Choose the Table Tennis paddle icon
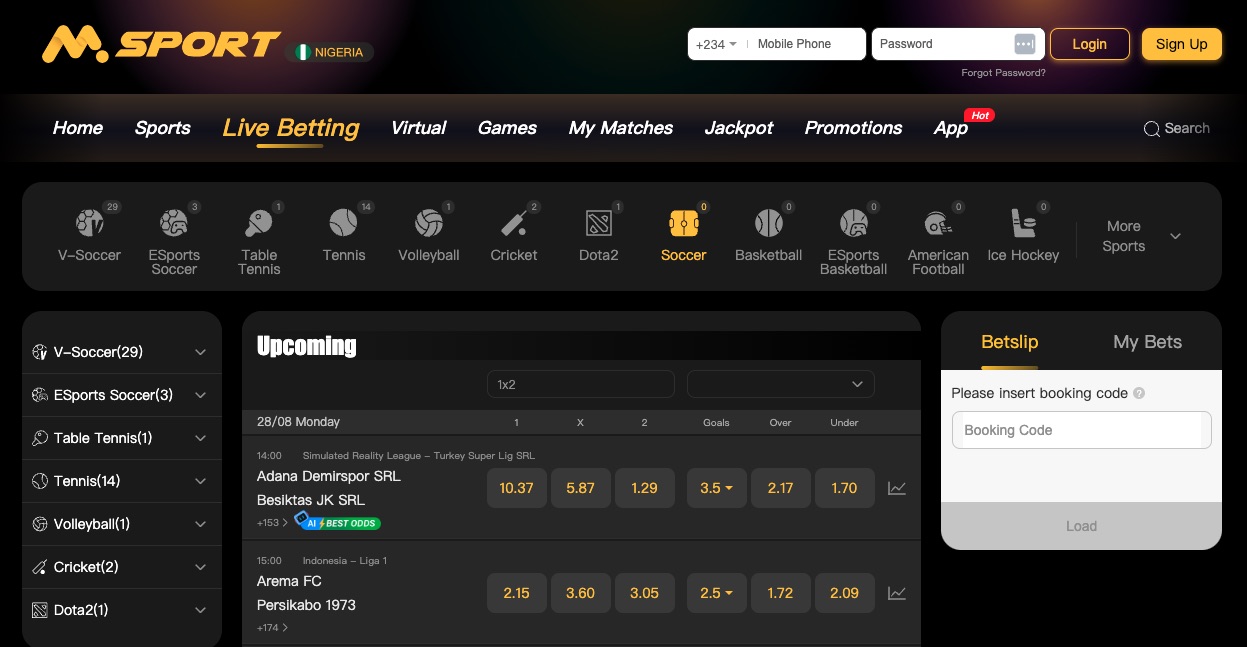The height and width of the screenshot is (647, 1247). click(x=259, y=222)
